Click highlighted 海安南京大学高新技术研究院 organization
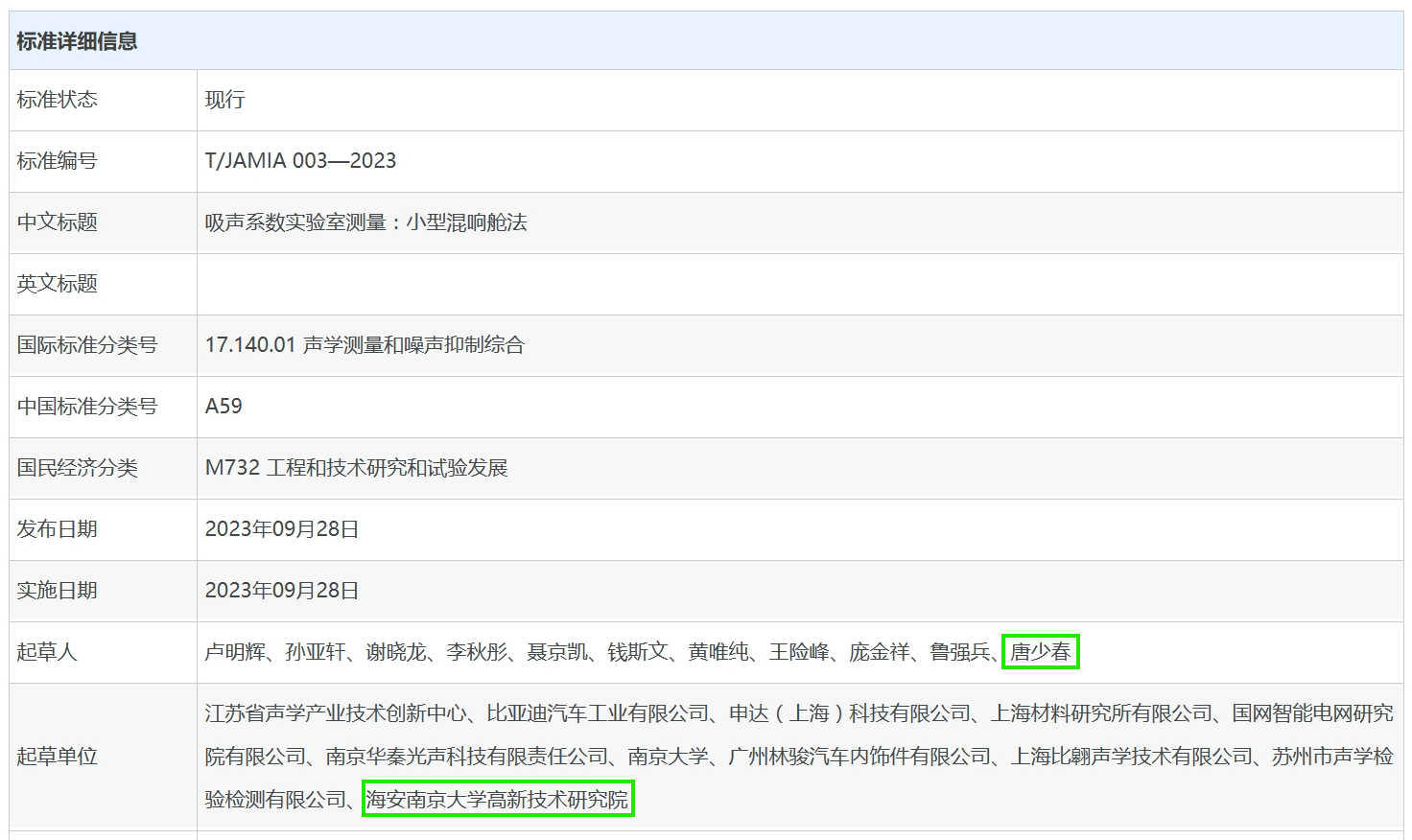The width and height of the screenshot is (1412, 840). tap(498, 799)
